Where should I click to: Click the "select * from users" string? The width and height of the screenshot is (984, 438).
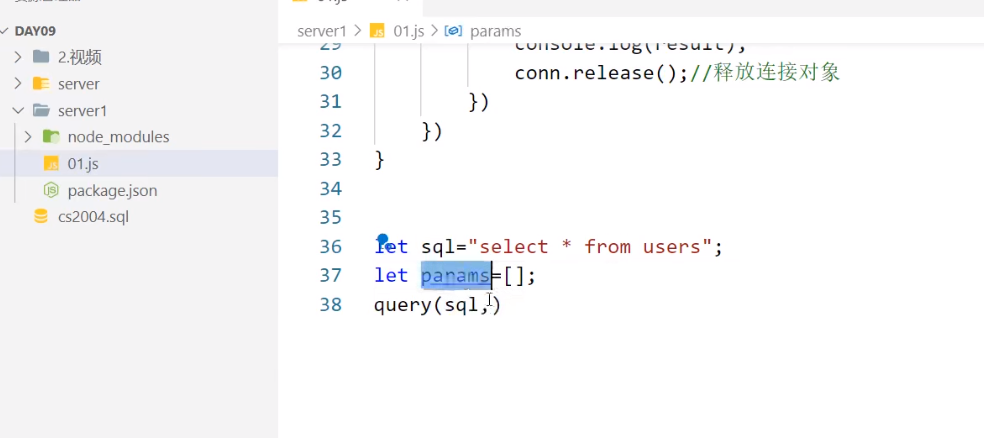(590, 246)
